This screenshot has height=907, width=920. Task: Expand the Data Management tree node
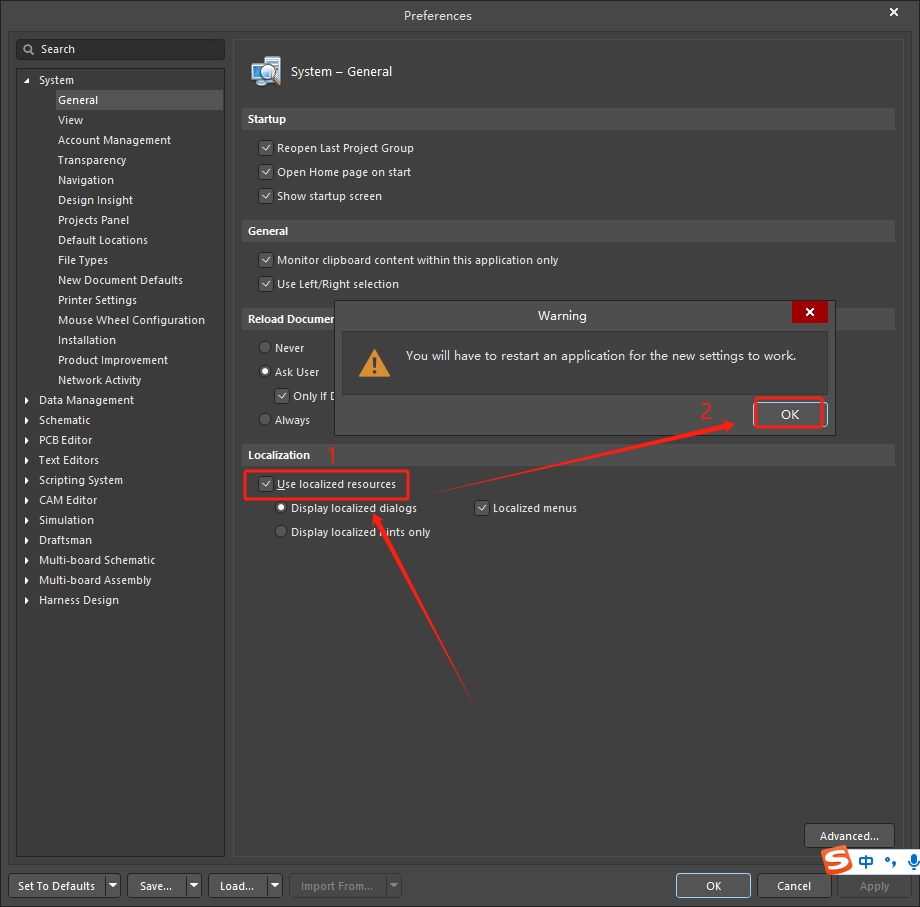coord(27,400)
